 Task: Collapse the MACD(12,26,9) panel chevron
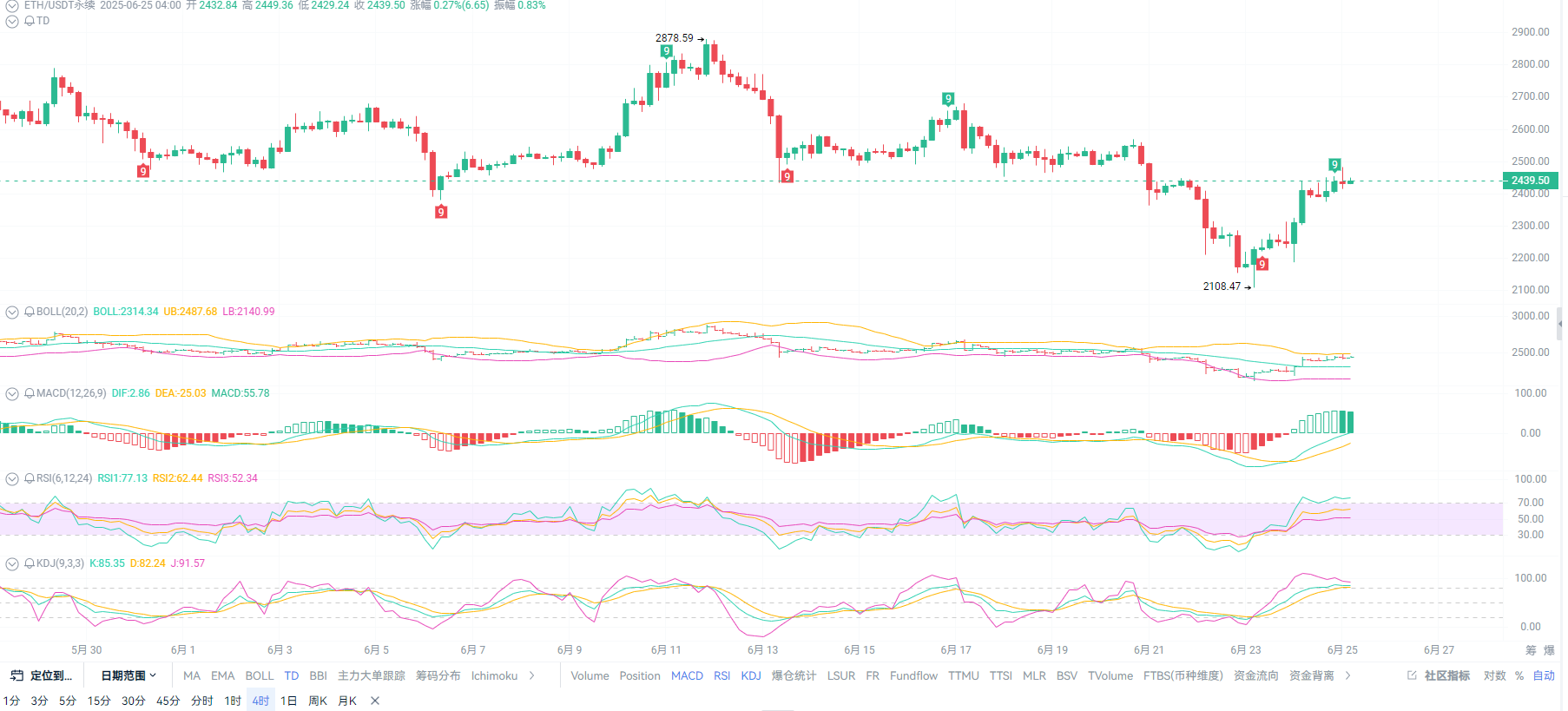[x=12, y=393]
